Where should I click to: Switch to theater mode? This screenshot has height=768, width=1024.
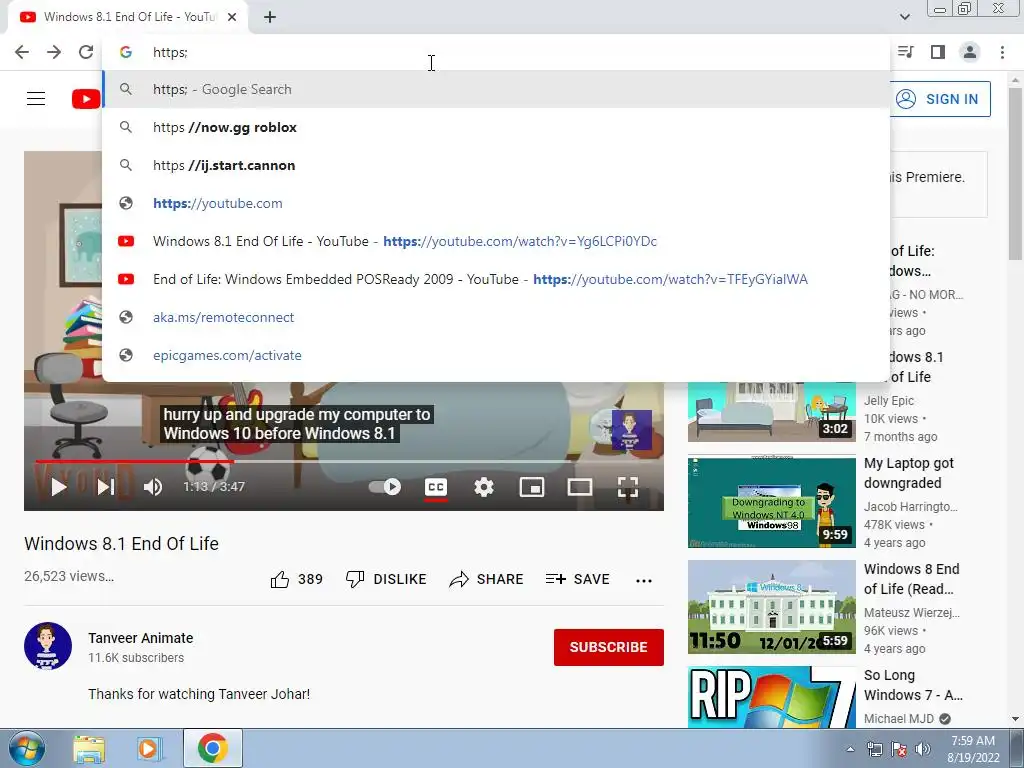click(580, 487)
